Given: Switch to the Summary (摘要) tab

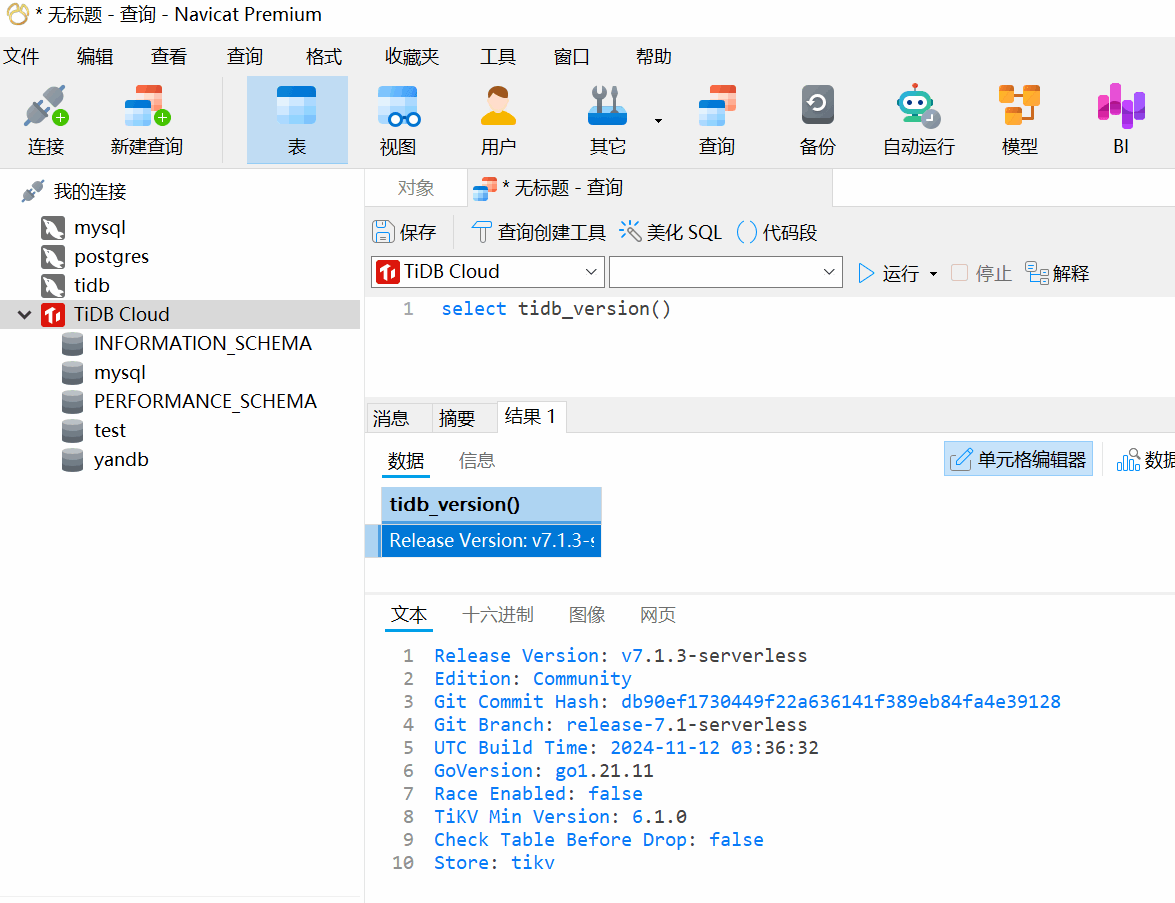Looking at the screenshot, I should point(465,418).
